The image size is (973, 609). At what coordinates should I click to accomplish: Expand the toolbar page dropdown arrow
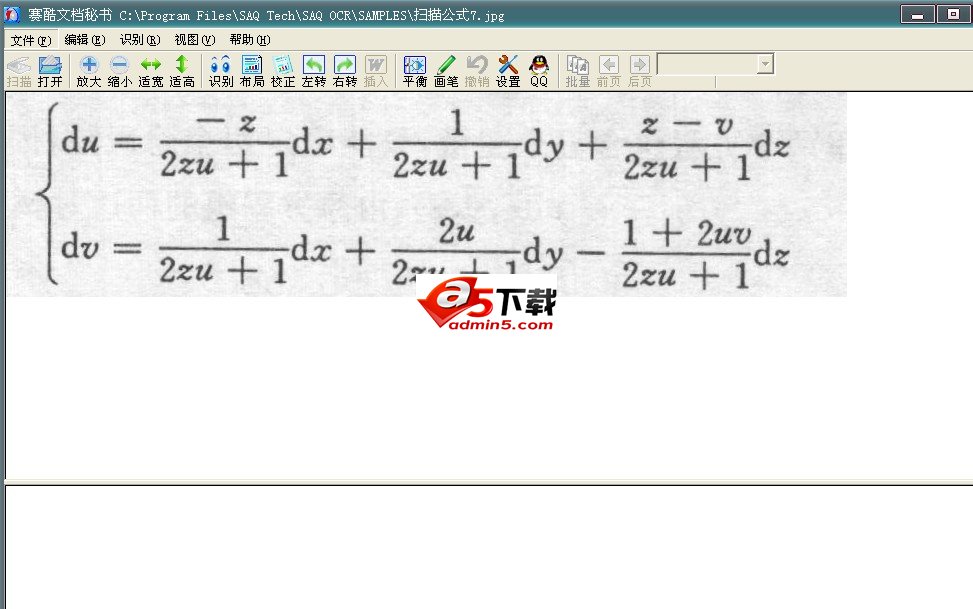pyautogui.click(x=766, y=64)
